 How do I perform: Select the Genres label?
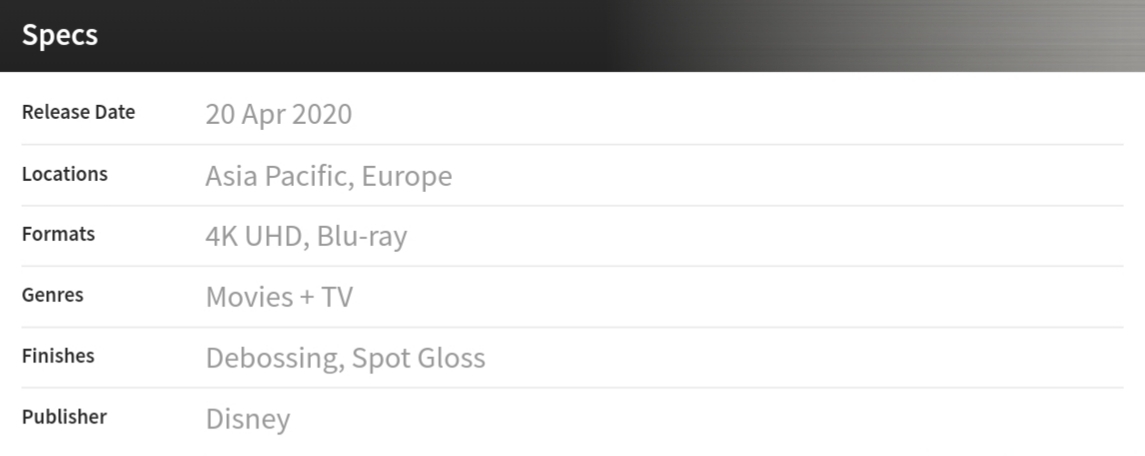click(x=52, y=295)
